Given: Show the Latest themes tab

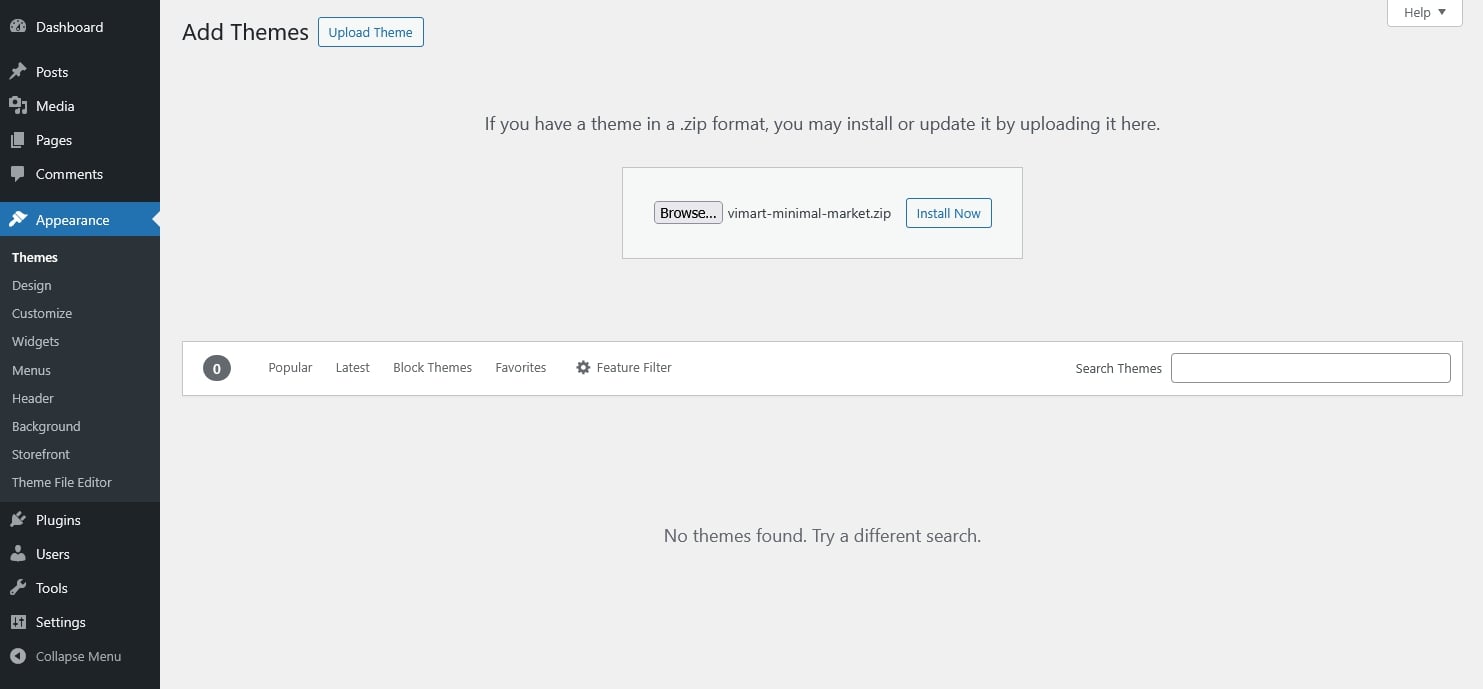Looking at the screenshot, I should point(352,368).
